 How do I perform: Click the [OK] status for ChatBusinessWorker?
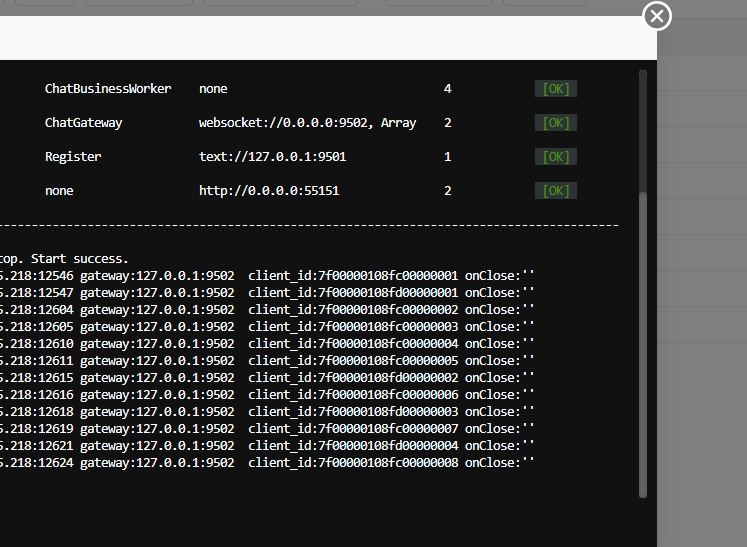pos(556,89)
